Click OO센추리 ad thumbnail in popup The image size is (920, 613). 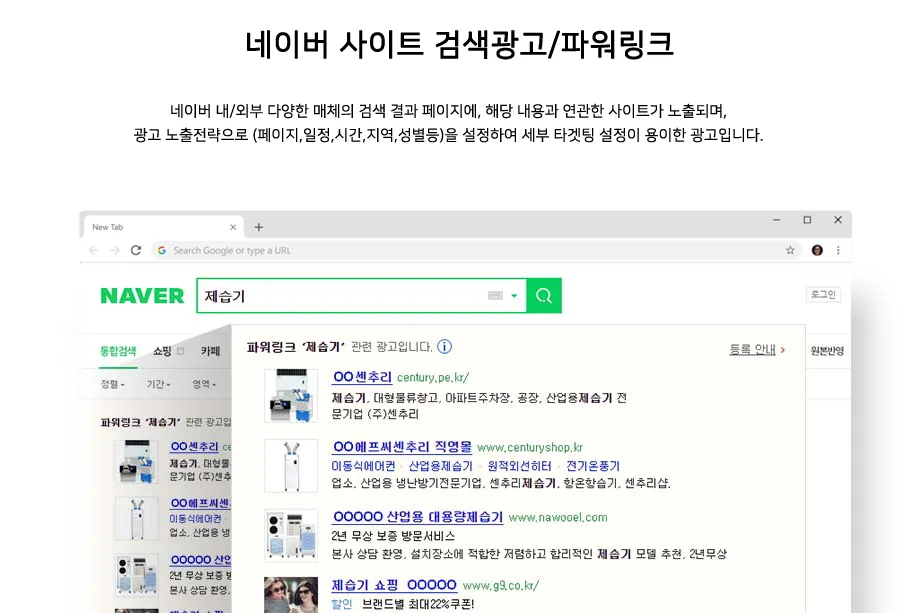291,396
